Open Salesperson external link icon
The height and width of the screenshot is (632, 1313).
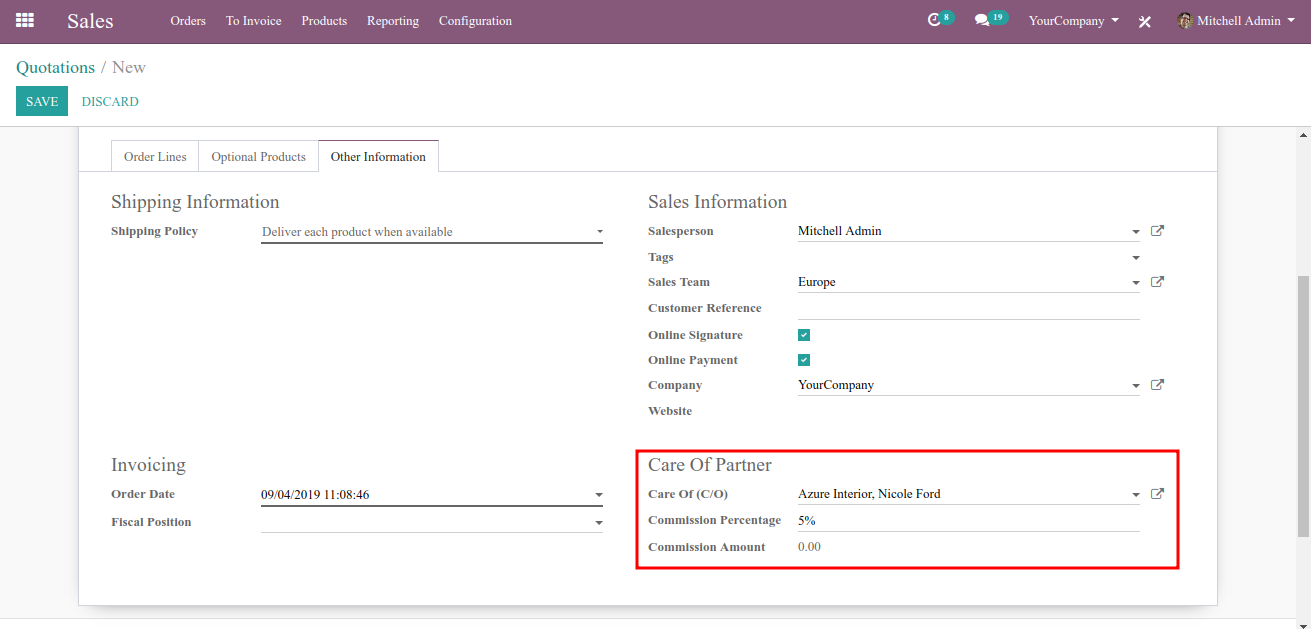pyautogui.click(x=1157, y=231)
